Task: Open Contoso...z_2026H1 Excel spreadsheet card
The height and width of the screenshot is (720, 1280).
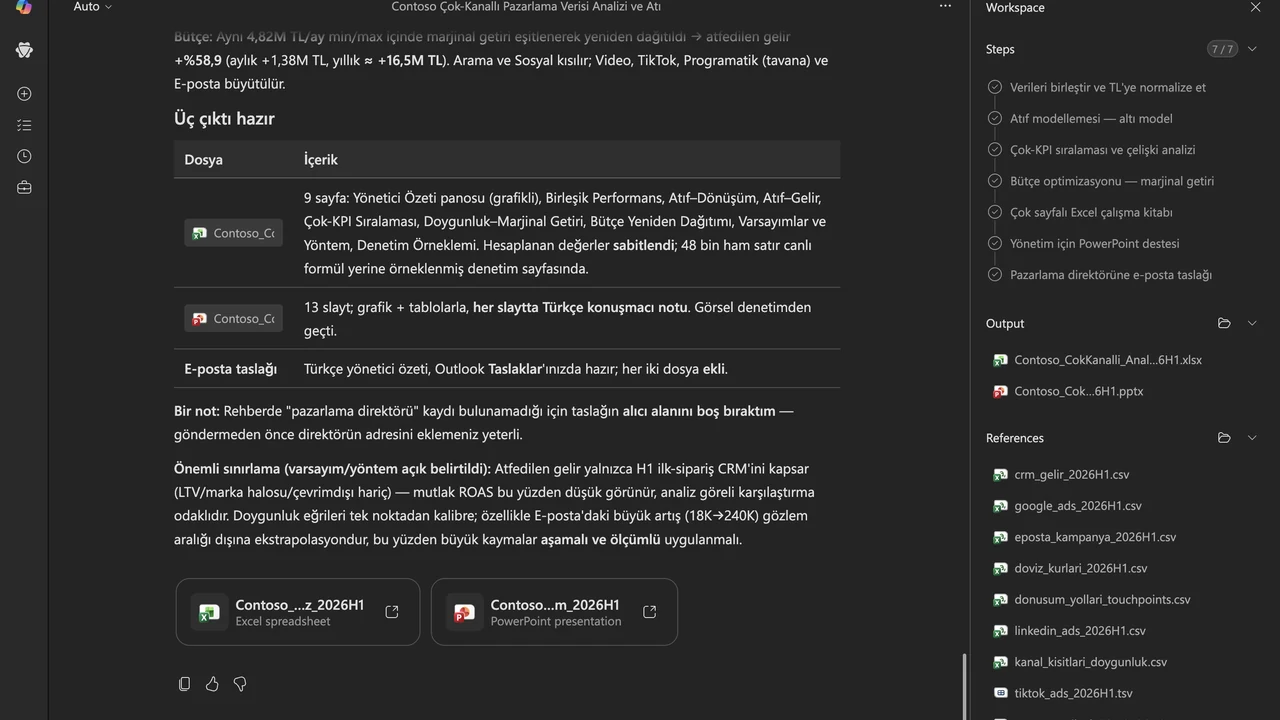Action: (297, 612)
